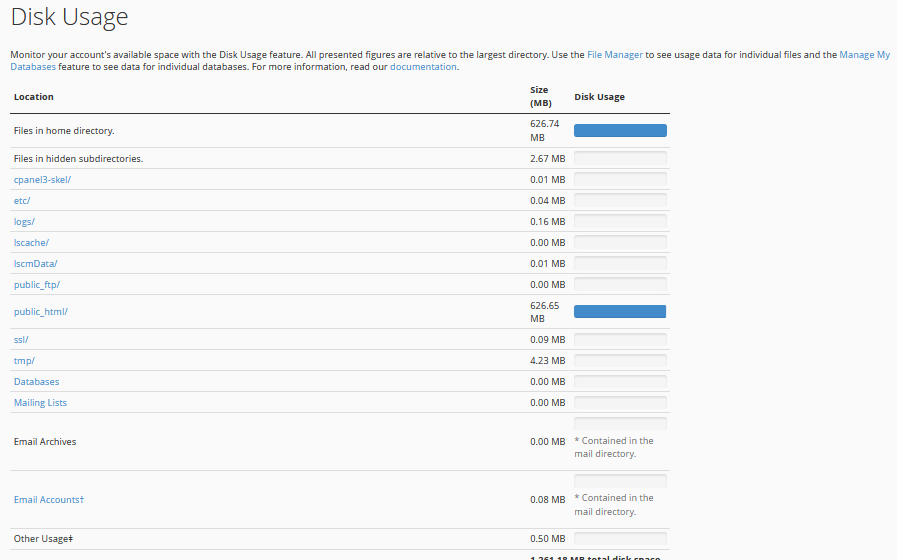897x560 pixels.
Task: Go to the Mailing Lists link
Action: [x=41, y=403]
